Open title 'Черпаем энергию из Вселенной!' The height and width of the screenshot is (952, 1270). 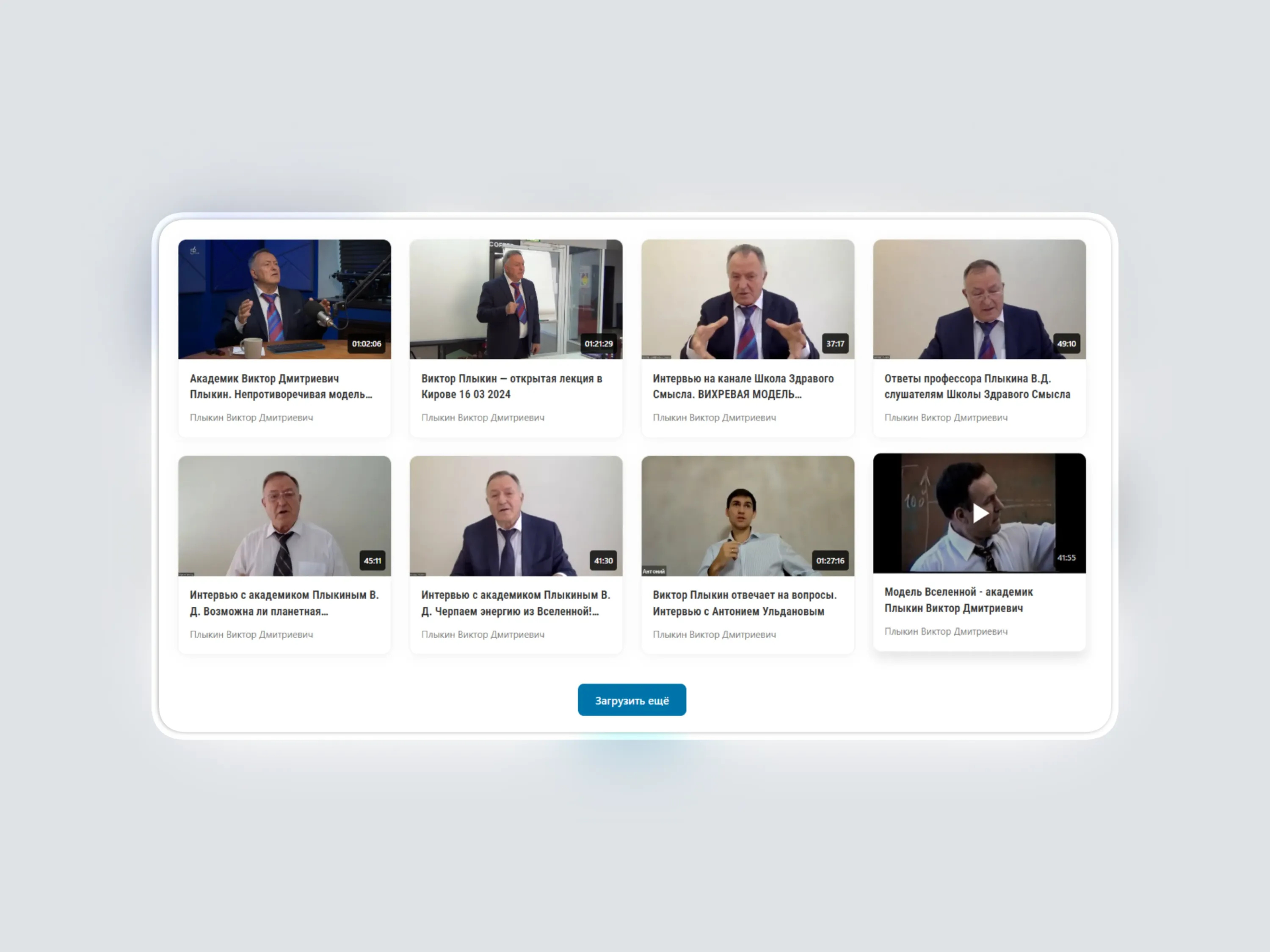tap(516, 603)
